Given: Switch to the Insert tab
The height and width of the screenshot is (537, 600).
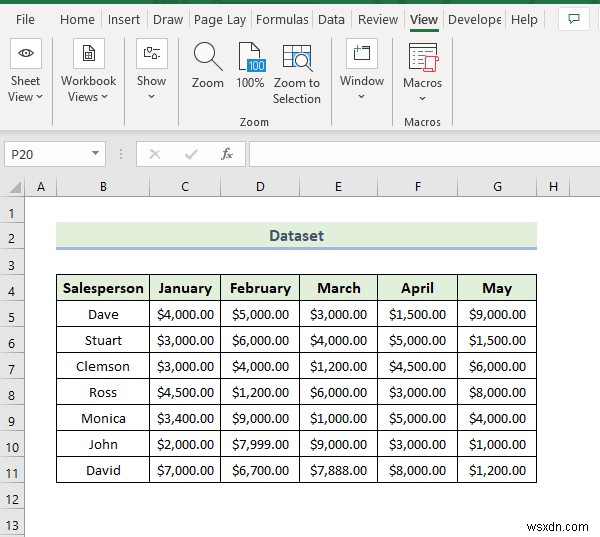Looking at the screenshot, I should (x=124, y=20).
